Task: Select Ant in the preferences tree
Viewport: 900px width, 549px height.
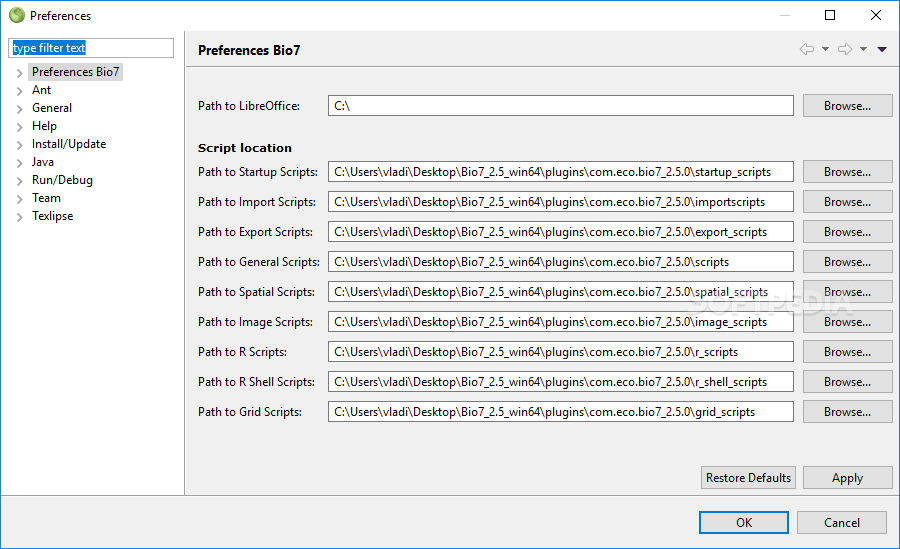Action: 41,90
